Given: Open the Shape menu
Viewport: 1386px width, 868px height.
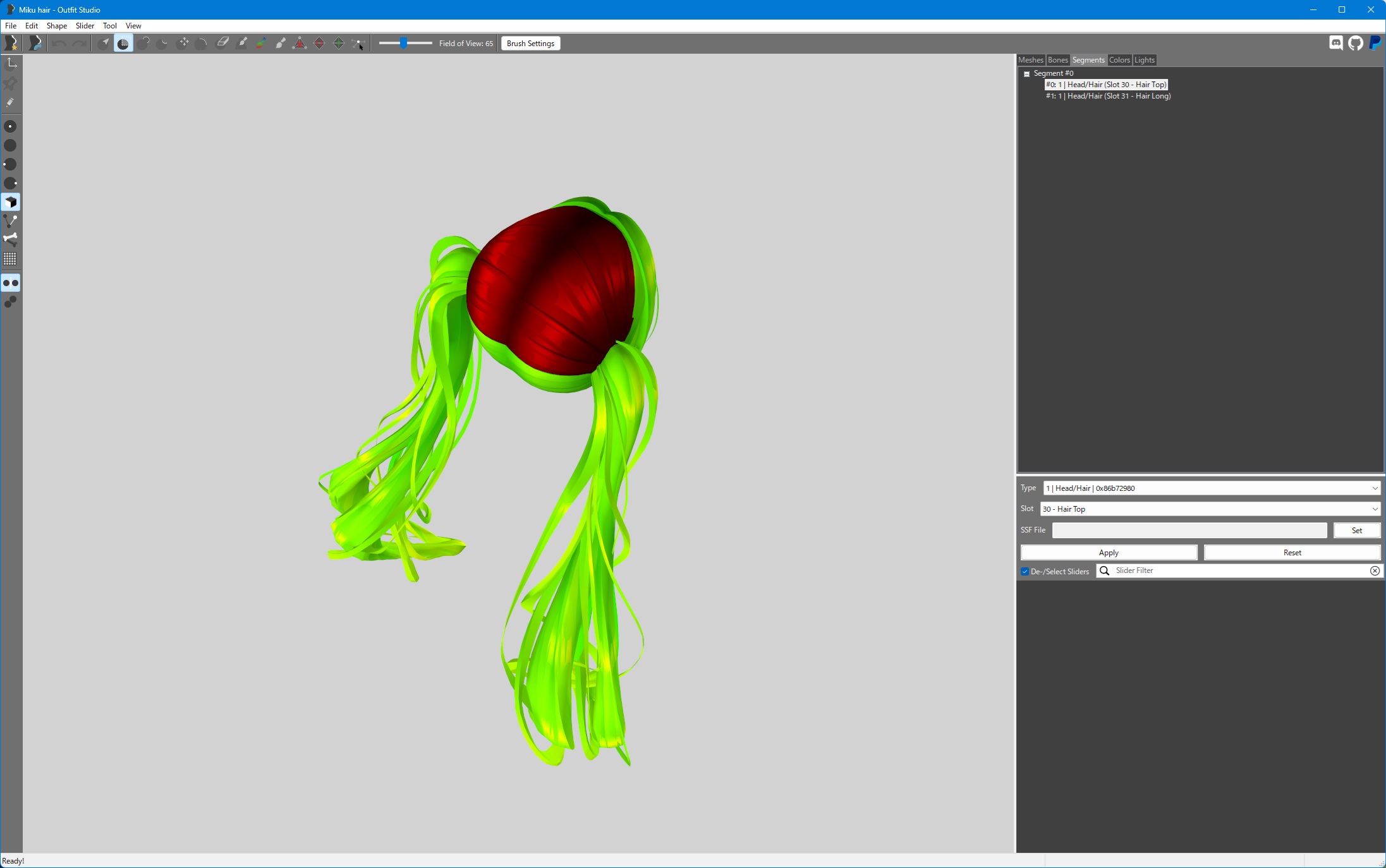Looking at the screenshot, I should coord(57,26).
